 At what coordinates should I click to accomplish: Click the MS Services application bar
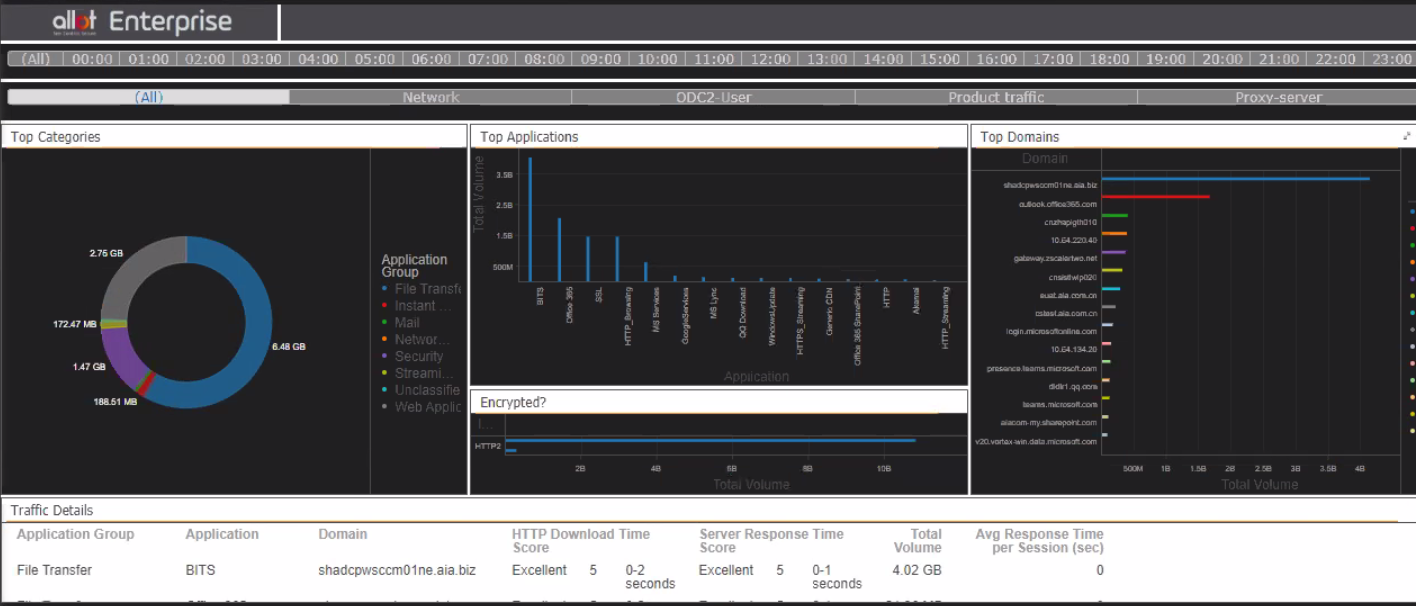(646, 272)
